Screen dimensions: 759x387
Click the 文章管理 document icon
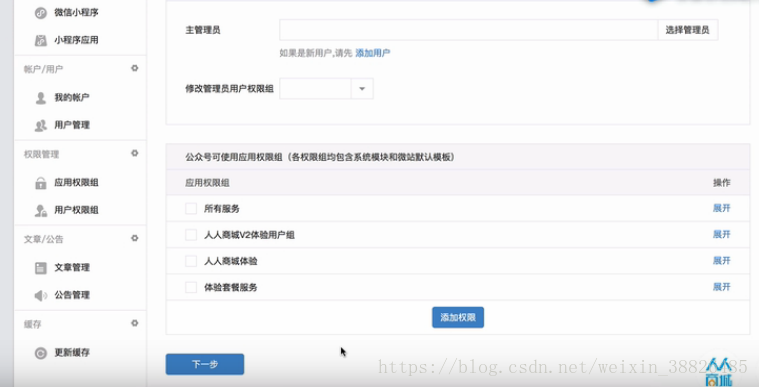tap(41, 268)
